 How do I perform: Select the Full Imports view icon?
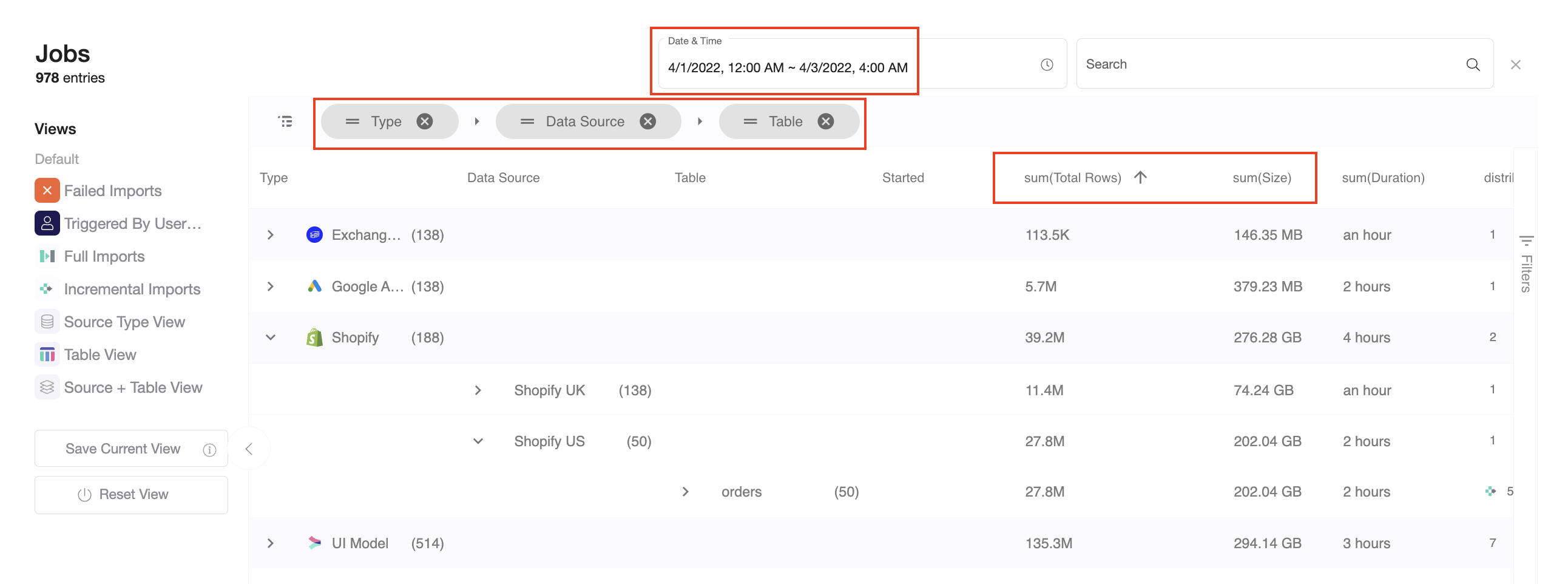47,256
